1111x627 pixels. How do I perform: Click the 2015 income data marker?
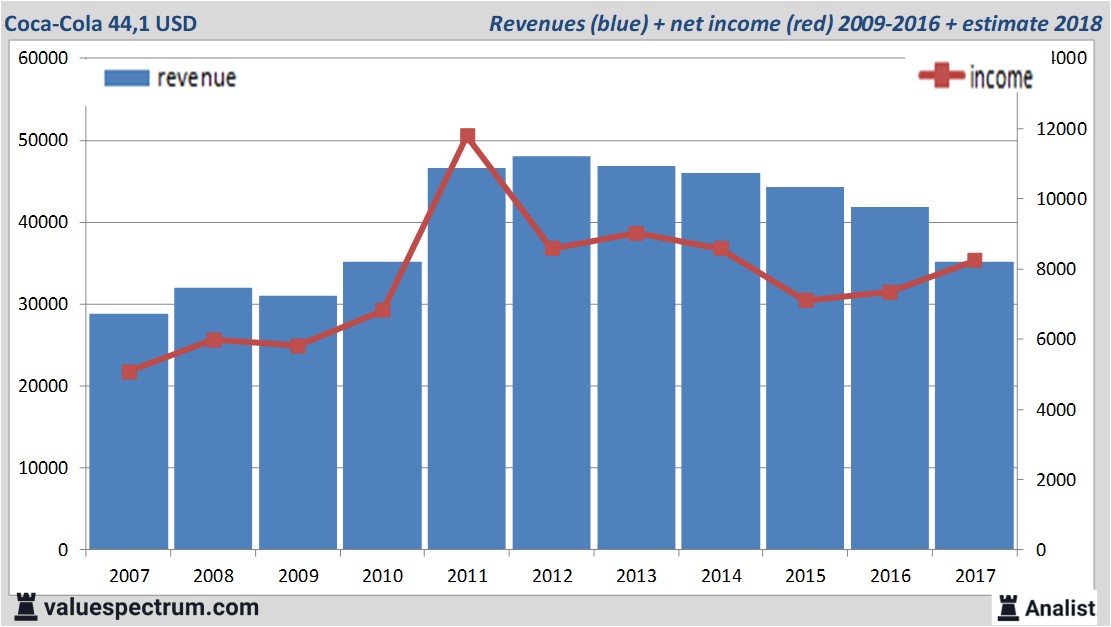point(806,300)
